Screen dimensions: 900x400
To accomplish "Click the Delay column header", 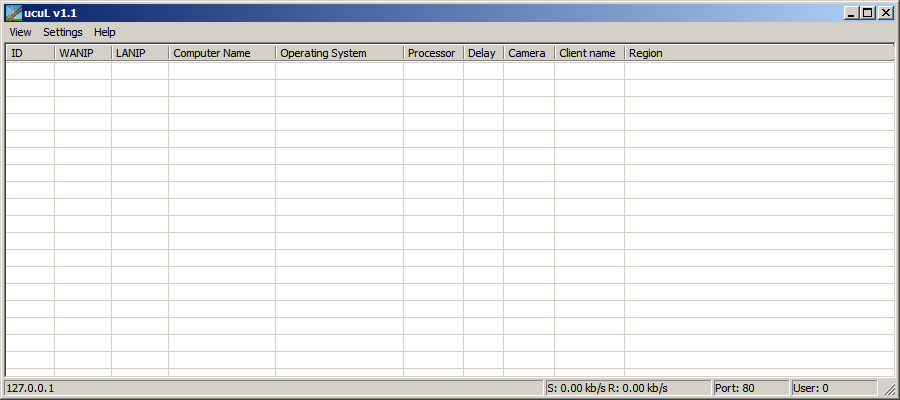I will [x=483, y=53].
